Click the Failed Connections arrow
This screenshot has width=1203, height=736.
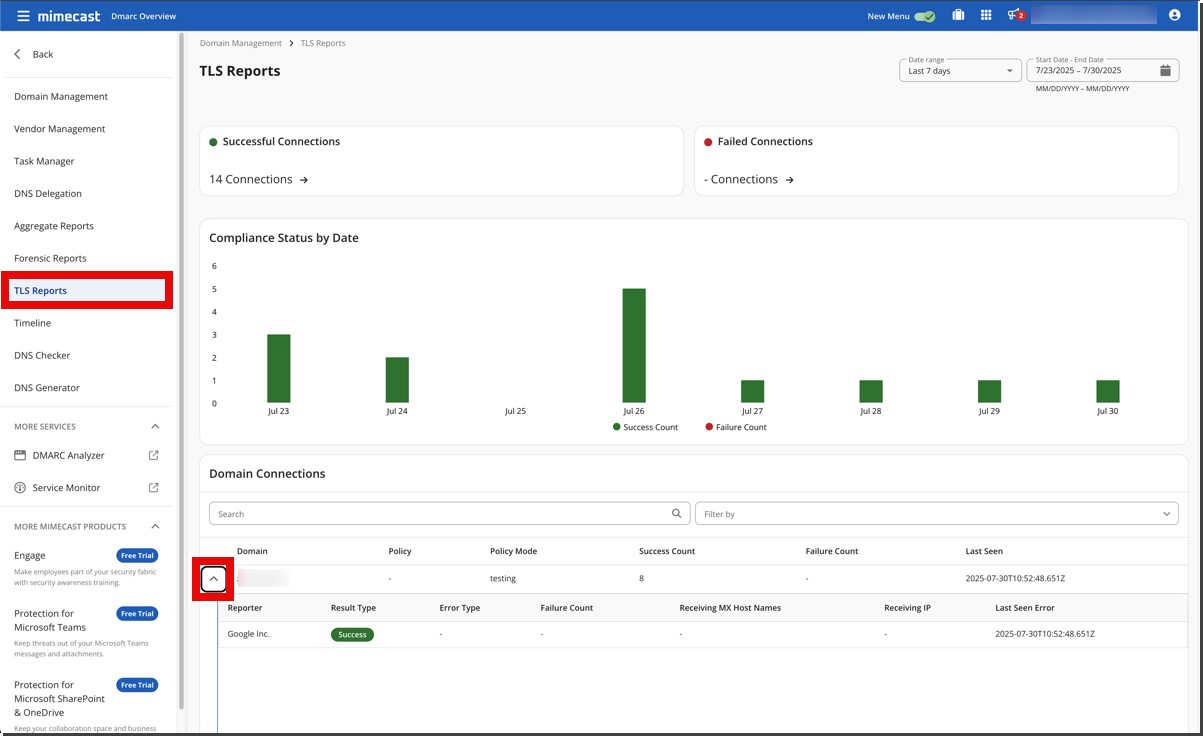789,180
